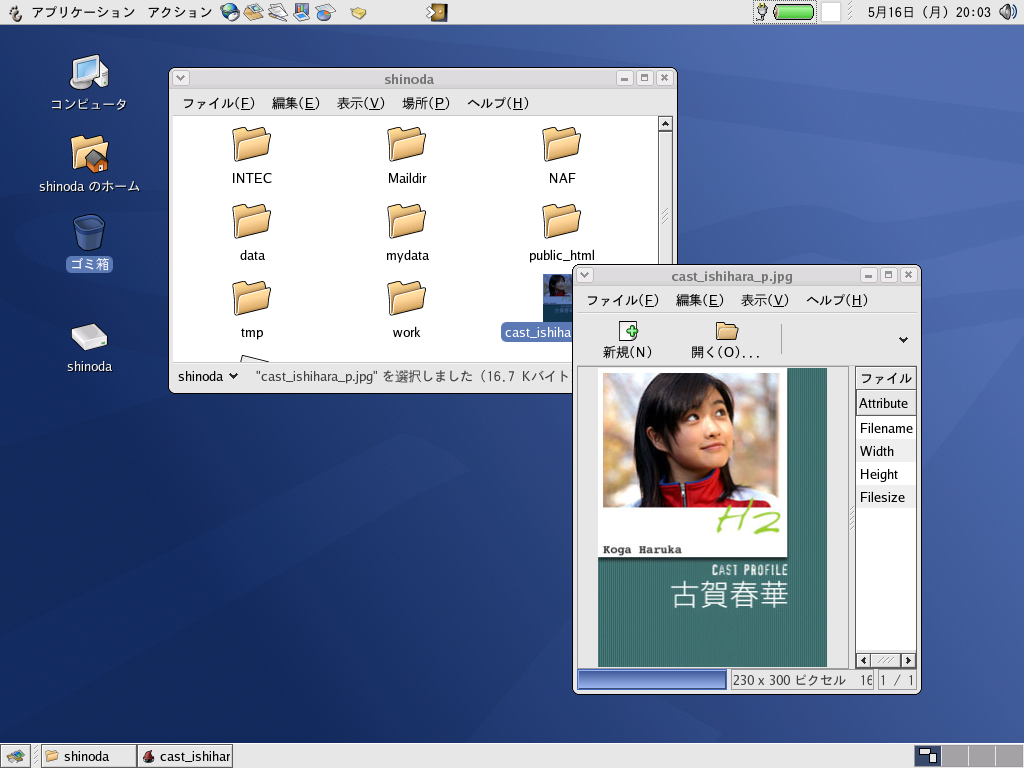Open window menu arrow of cast_ishihara_p.jpg window
Screen dimensions: 1024x768
584,275
